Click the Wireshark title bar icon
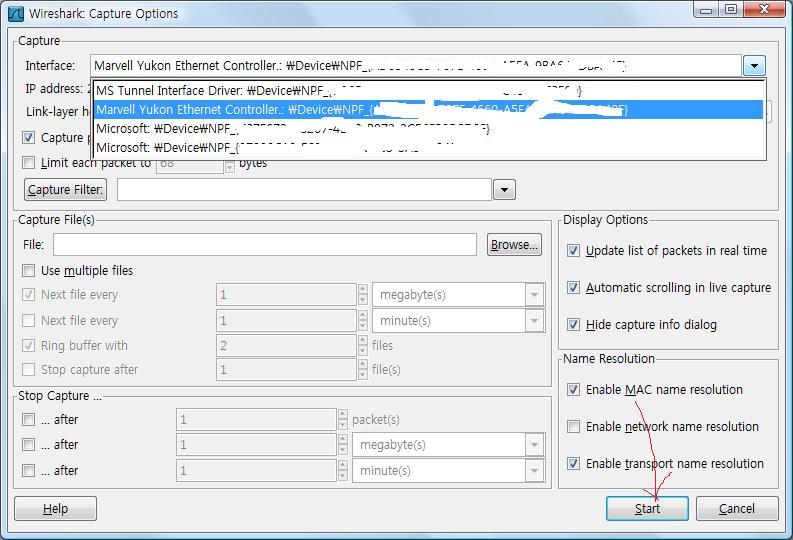793x540 pixels. click(16, 14)
